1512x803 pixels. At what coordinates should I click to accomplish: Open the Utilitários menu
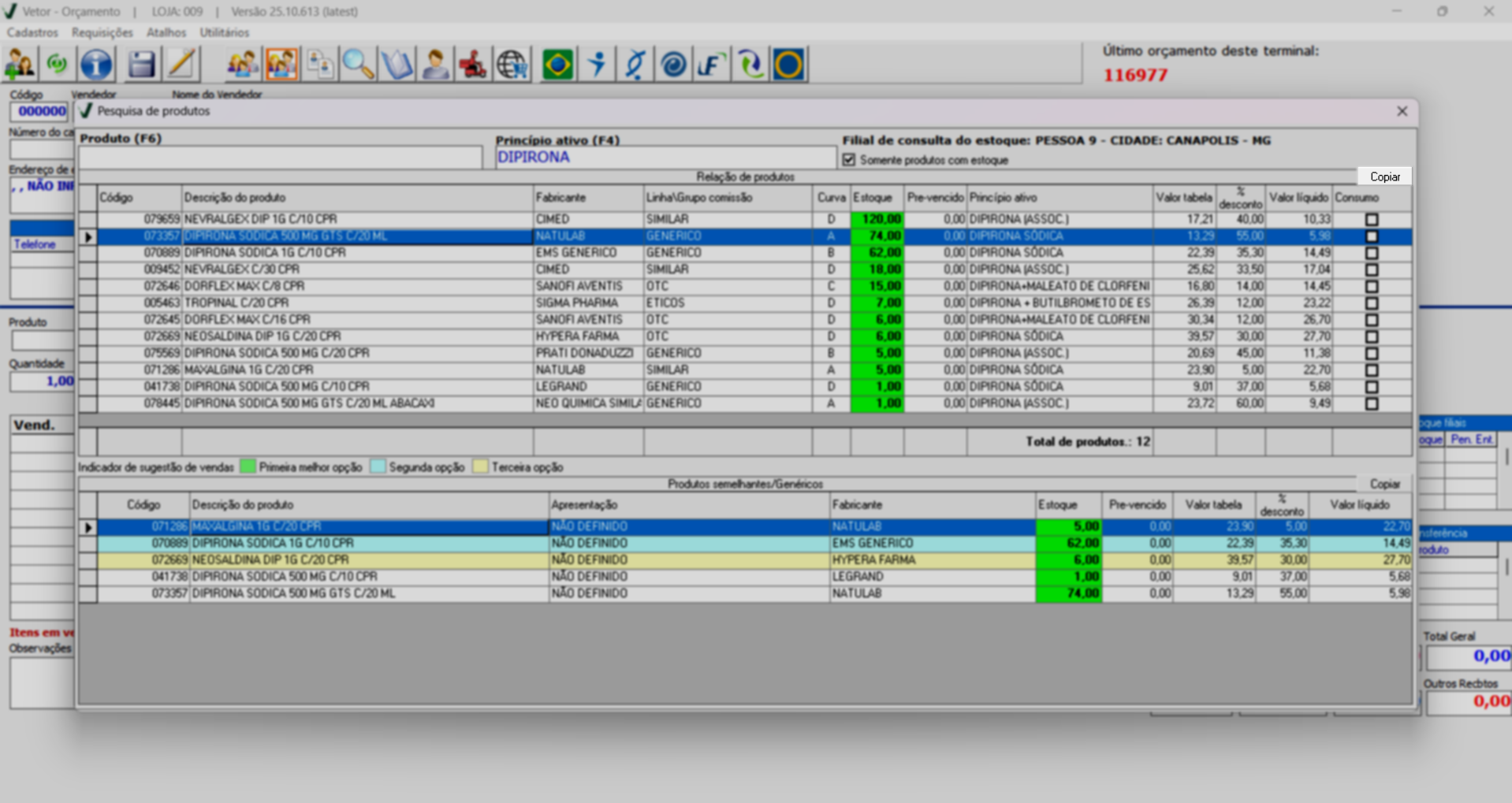click(224, 32)
